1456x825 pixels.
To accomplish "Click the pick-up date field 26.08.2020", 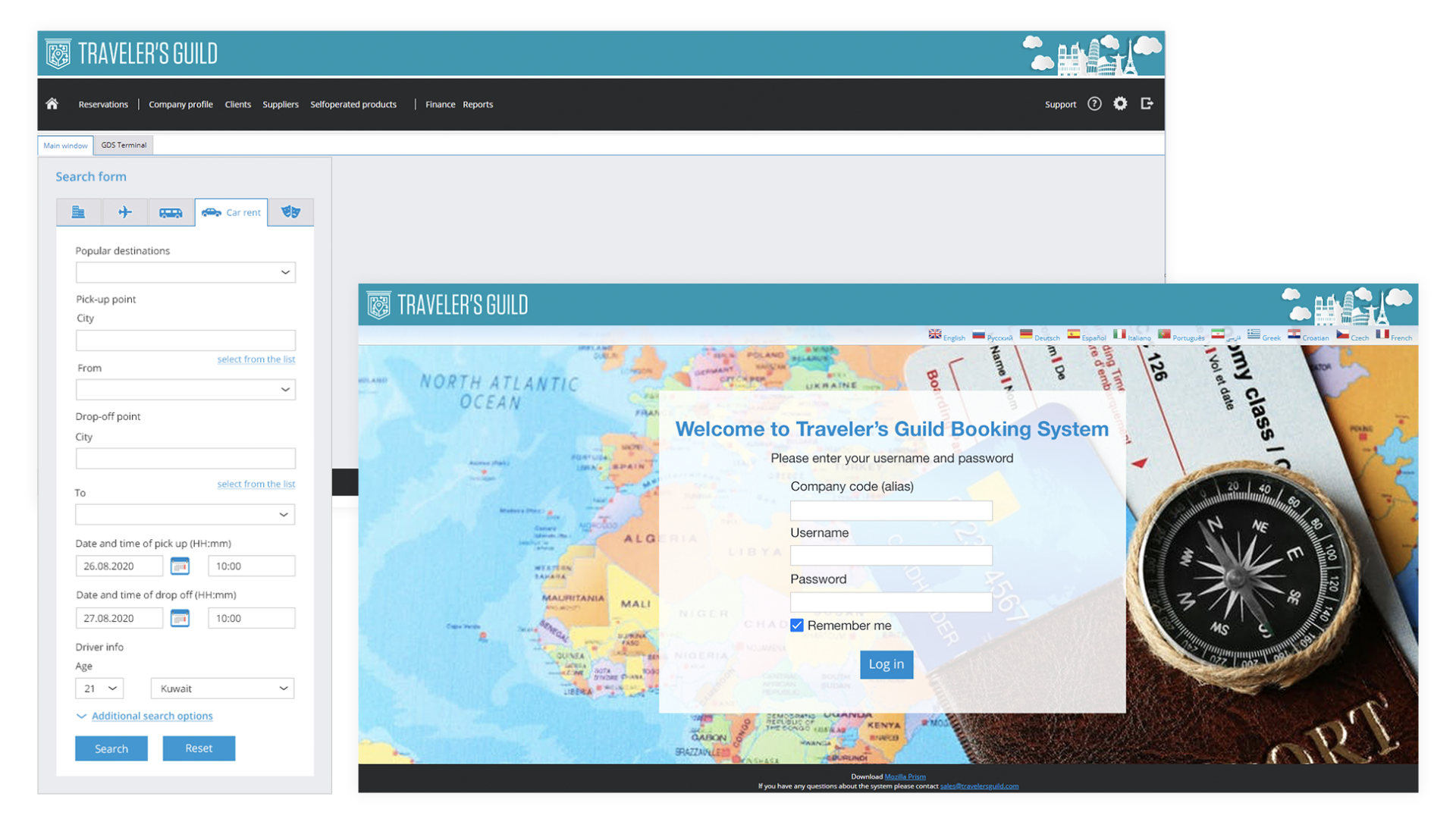I will [119, 566].
